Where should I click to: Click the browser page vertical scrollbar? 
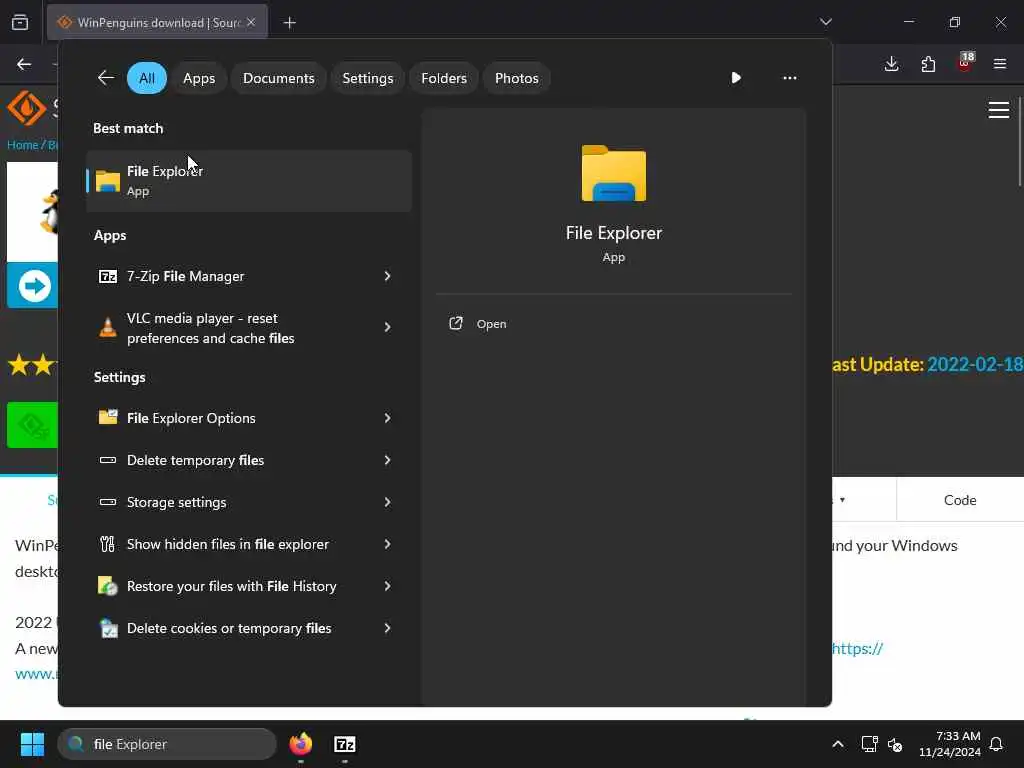pos(1019,142)
